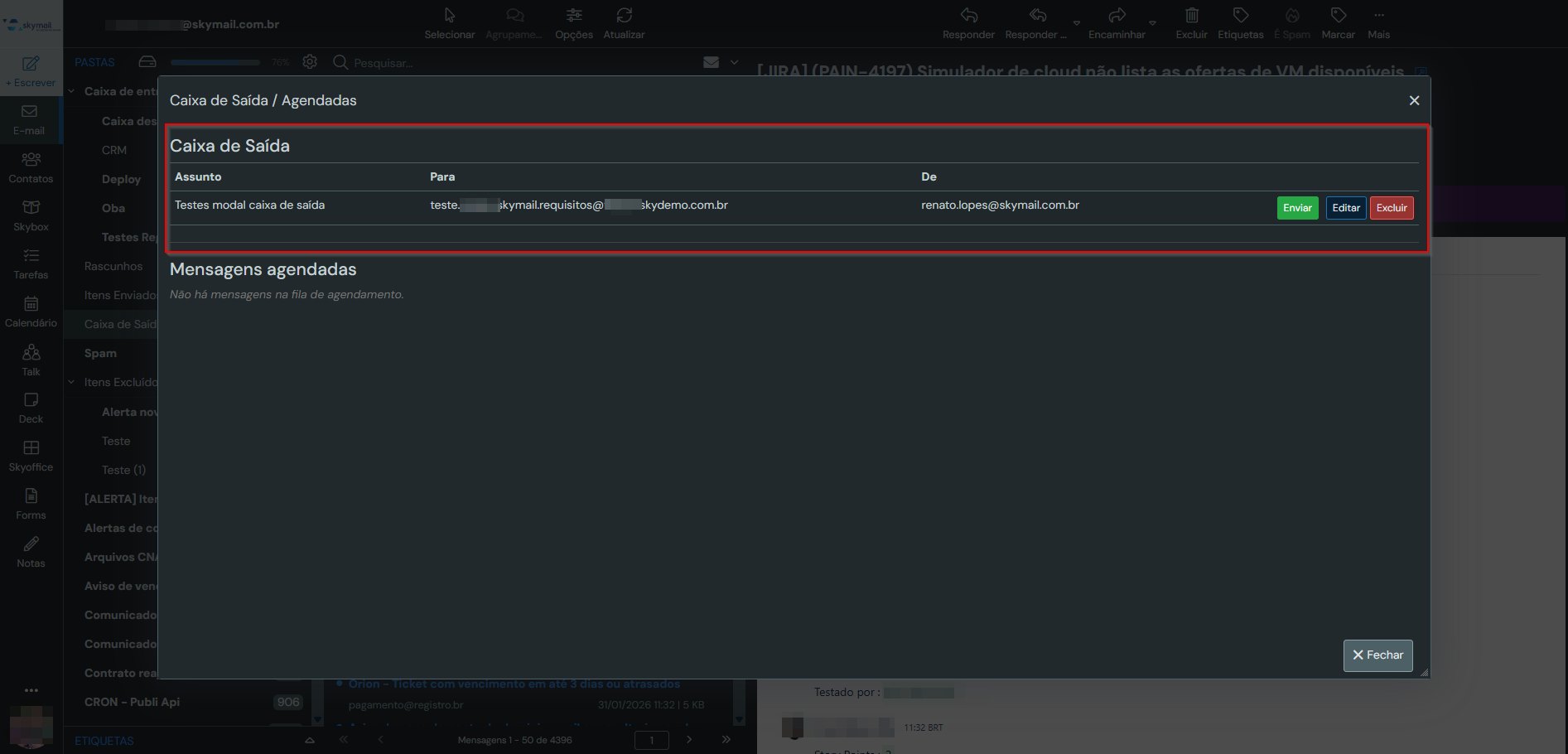Viewport: 1568px width, 754px height.
Task: Expand the Itens Excluídos folder chevron
Action: (x=72, y=382)
